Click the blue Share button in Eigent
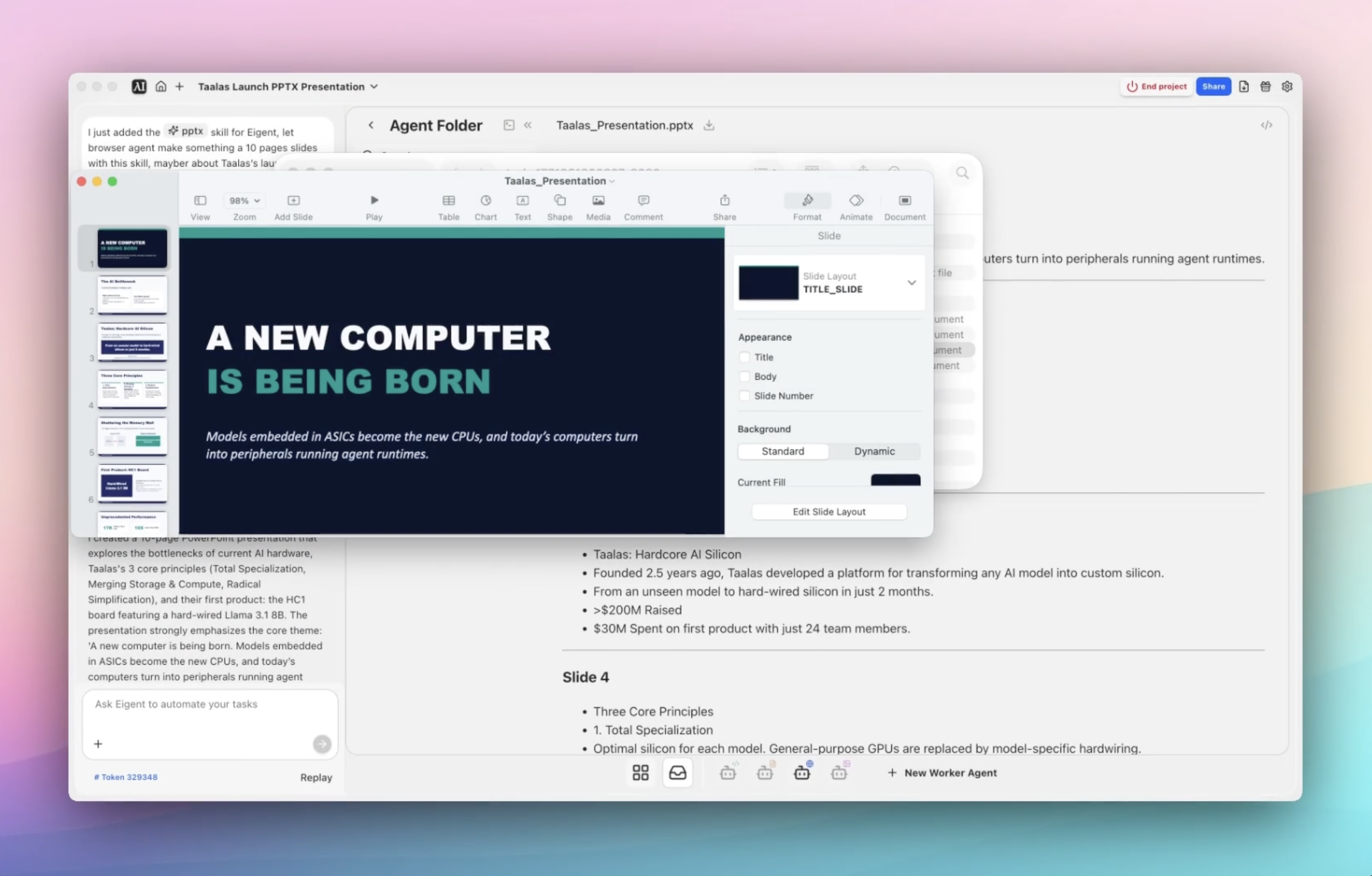The image size is (1372, 876). [1213, 87]
